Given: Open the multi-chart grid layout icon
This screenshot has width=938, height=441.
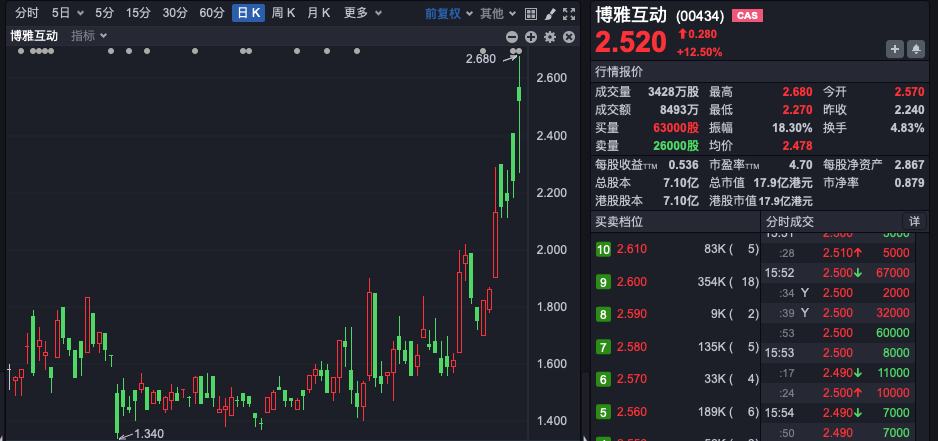Looking at the screenshot, I should coord(531,13).
